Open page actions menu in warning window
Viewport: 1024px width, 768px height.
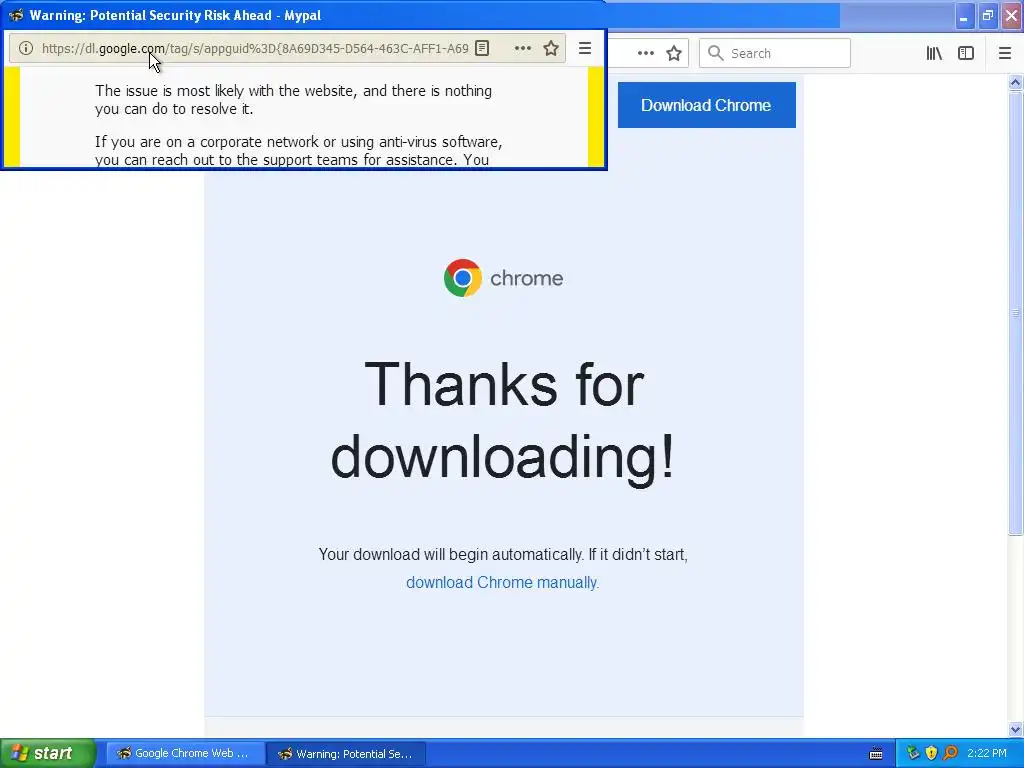[522, 48]
